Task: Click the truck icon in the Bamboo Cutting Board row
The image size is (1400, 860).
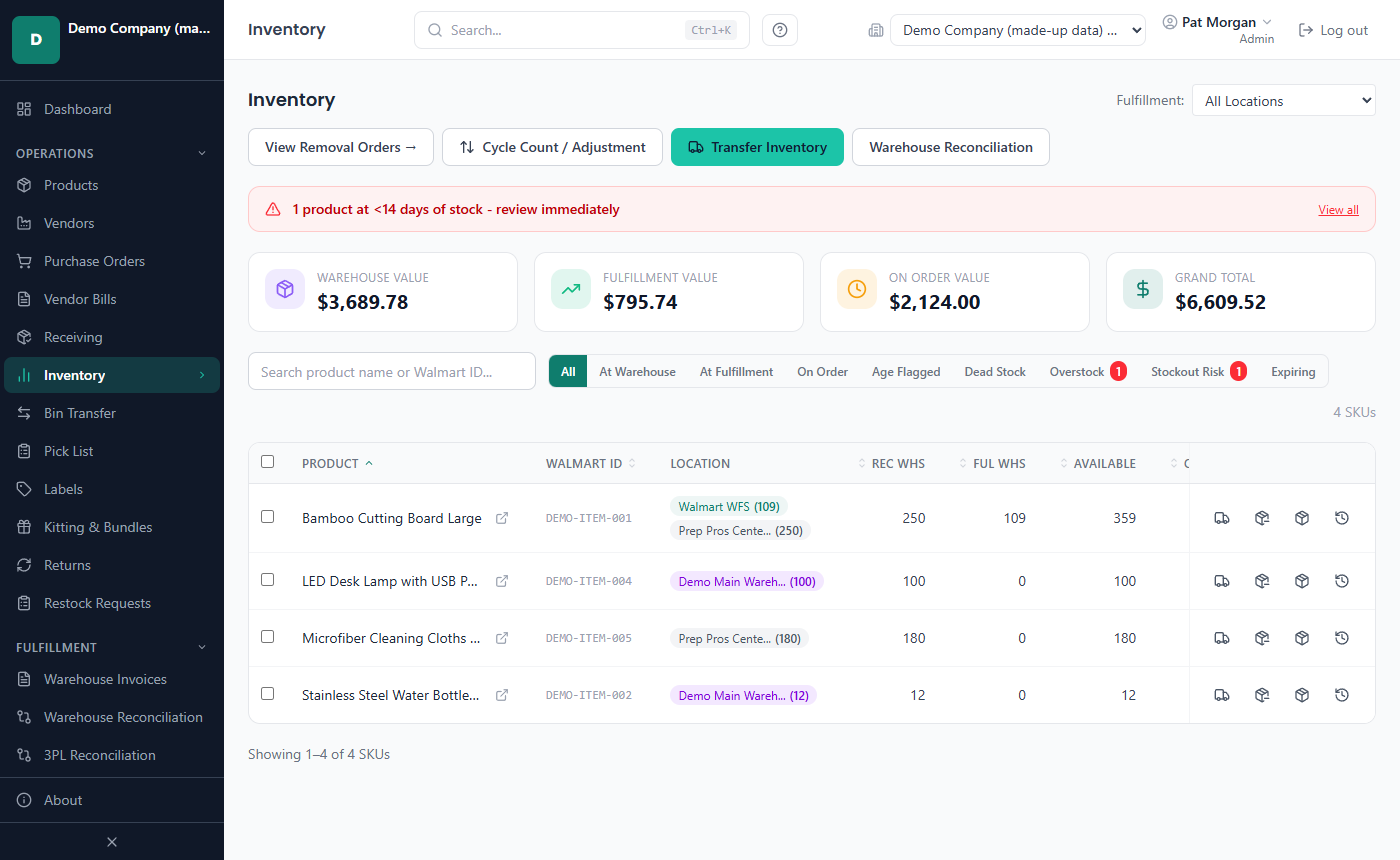Action: pyautogui.click(x=1222, y=518)
